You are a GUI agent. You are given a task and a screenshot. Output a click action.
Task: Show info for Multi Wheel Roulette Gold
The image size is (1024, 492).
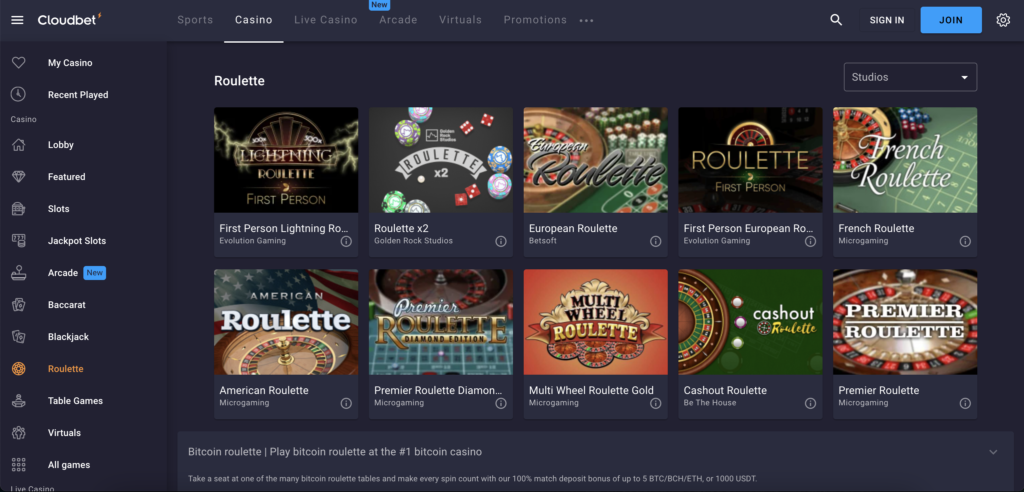tap(656, 403)
